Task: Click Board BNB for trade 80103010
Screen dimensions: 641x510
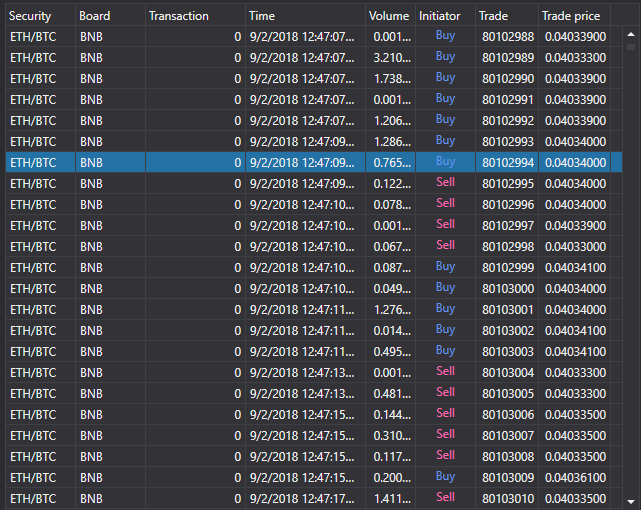Action: point(91,499)
